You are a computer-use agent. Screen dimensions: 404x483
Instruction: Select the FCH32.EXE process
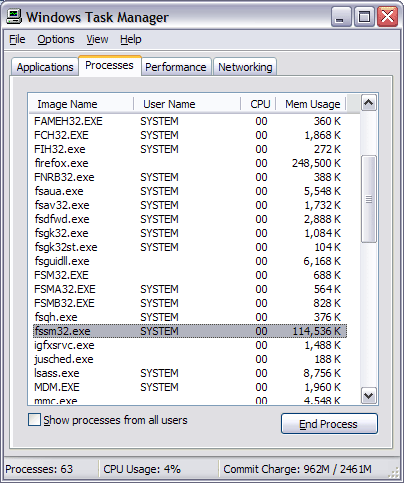190,135
